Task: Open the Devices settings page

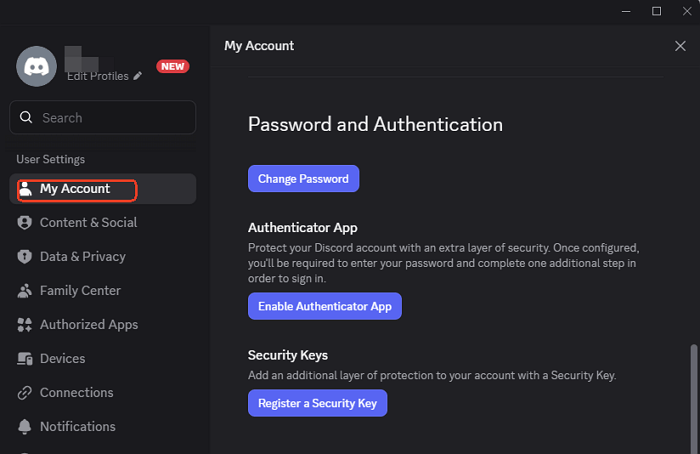Action: [x=103, y=358]
